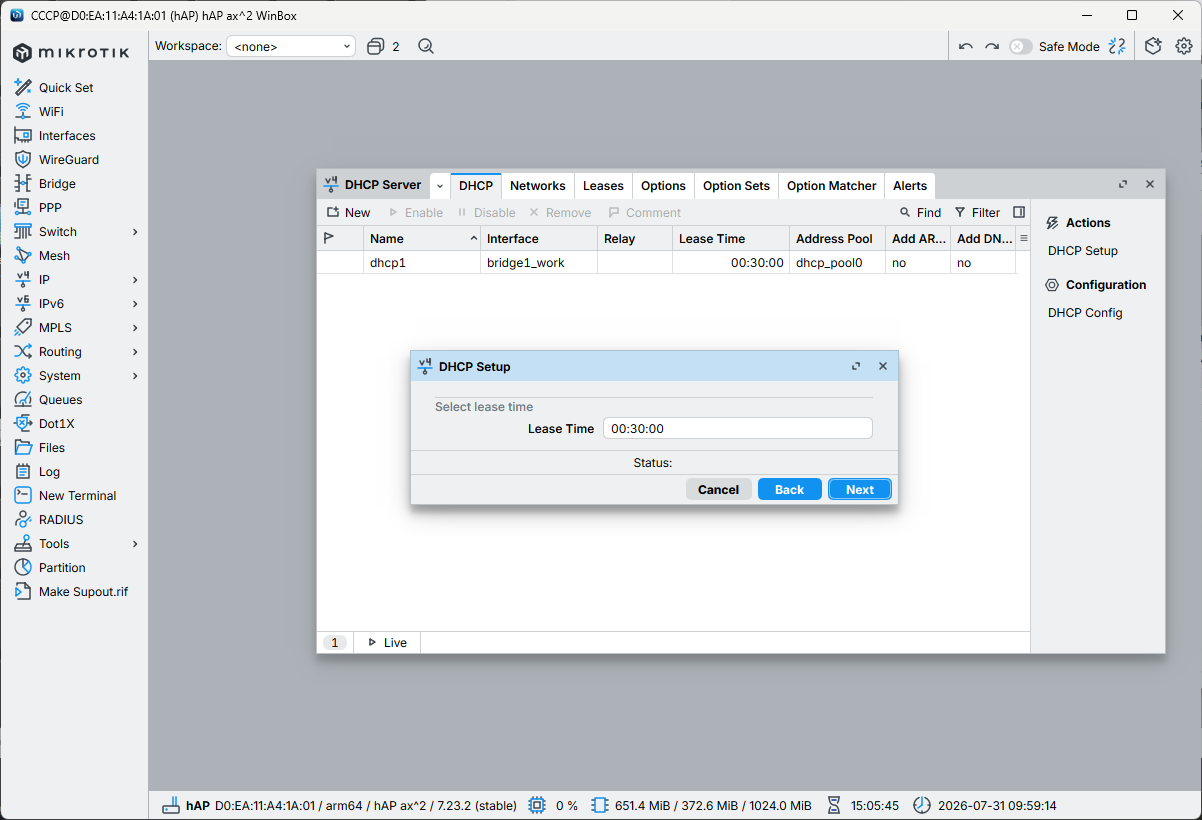Open the WiFi menu

point(51,112)
